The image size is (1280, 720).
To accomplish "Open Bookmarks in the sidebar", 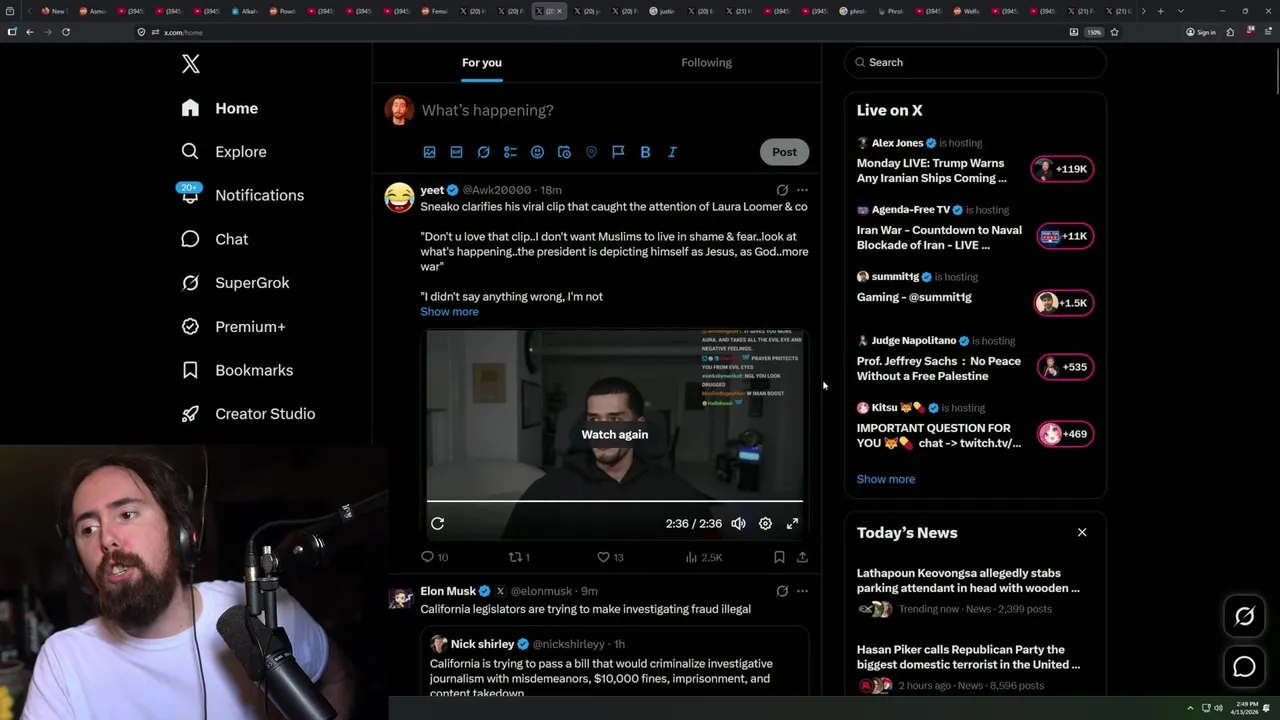I will click(237, 370).
